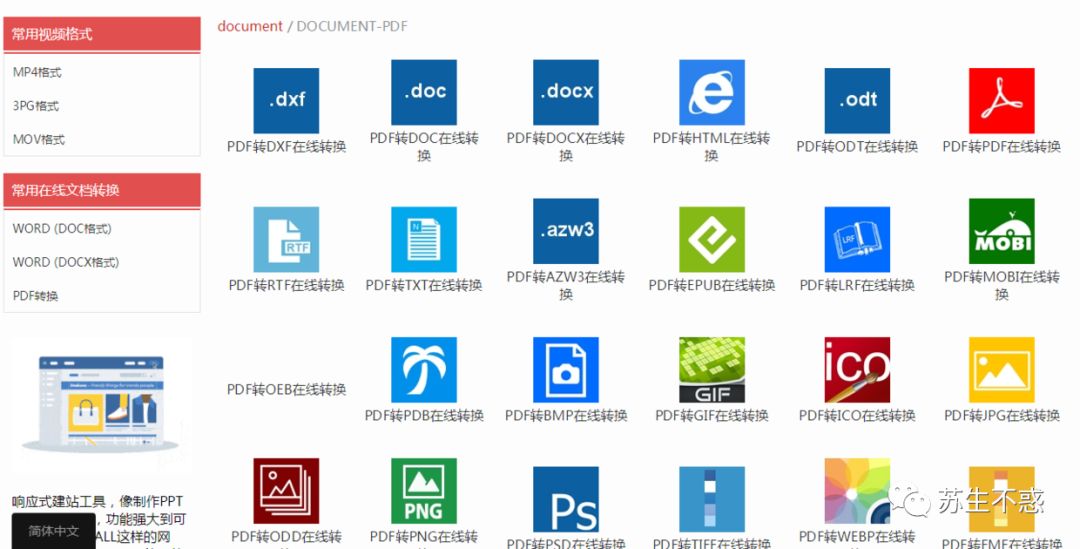
Task: Open the Photoshop PSD icon
Action: (565, 499)
